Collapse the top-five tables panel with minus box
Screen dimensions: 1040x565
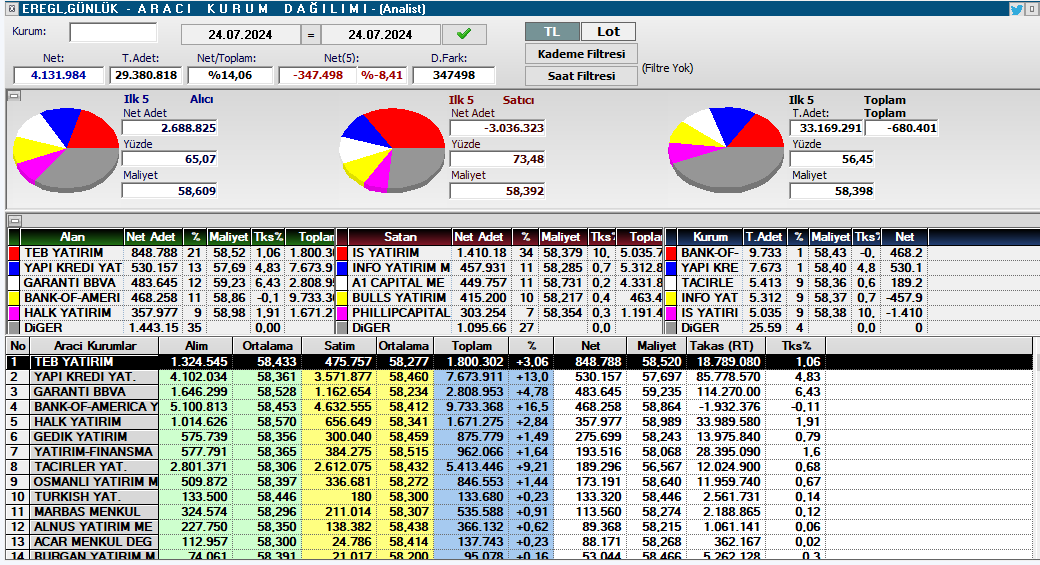(x=15, y=220)
